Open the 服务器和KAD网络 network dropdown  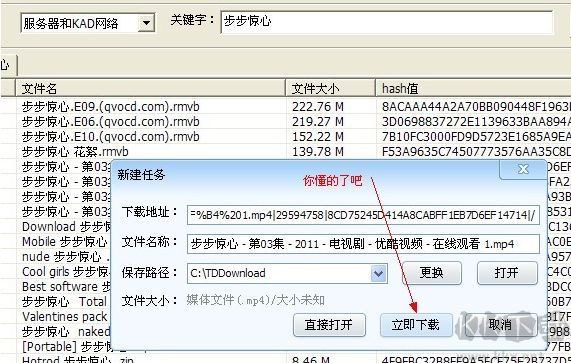tap(146, 23)
